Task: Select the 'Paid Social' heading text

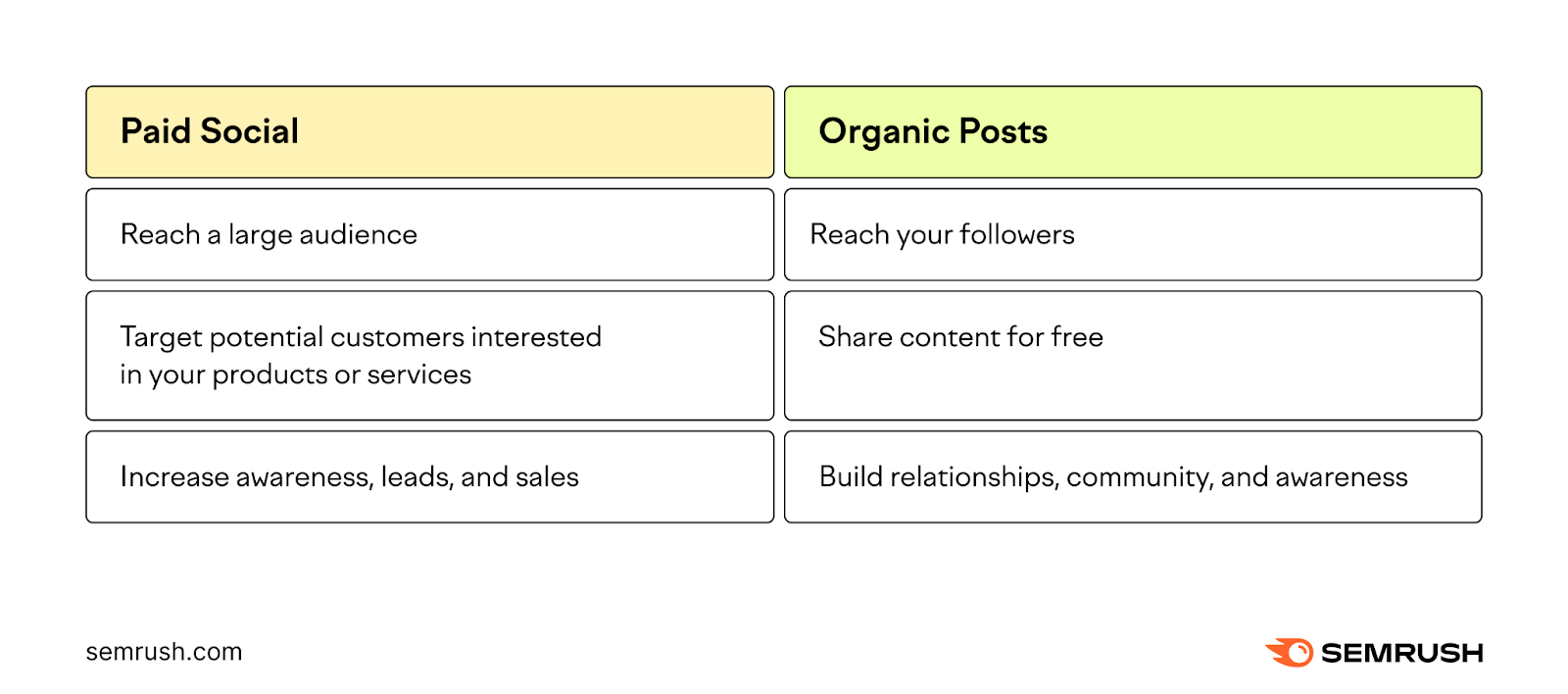Action: [x=210, y=131]
